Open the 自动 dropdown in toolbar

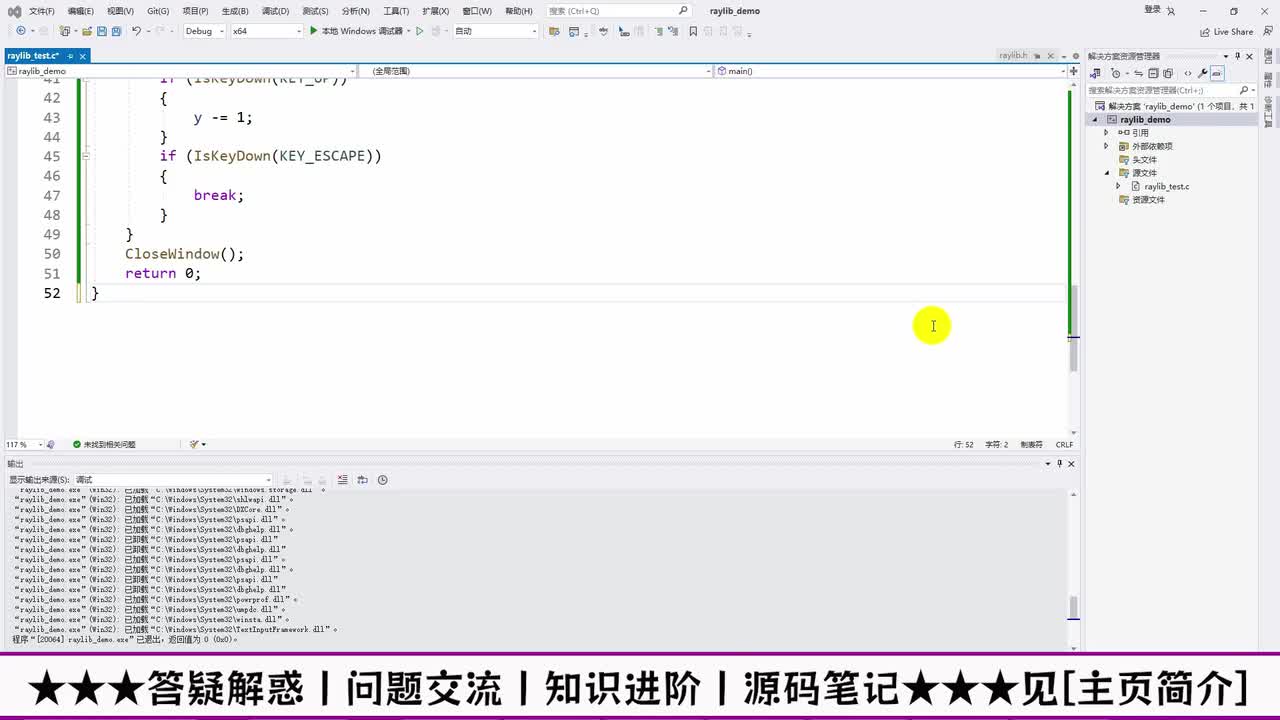pyautogui.click(x=495, y=31)
